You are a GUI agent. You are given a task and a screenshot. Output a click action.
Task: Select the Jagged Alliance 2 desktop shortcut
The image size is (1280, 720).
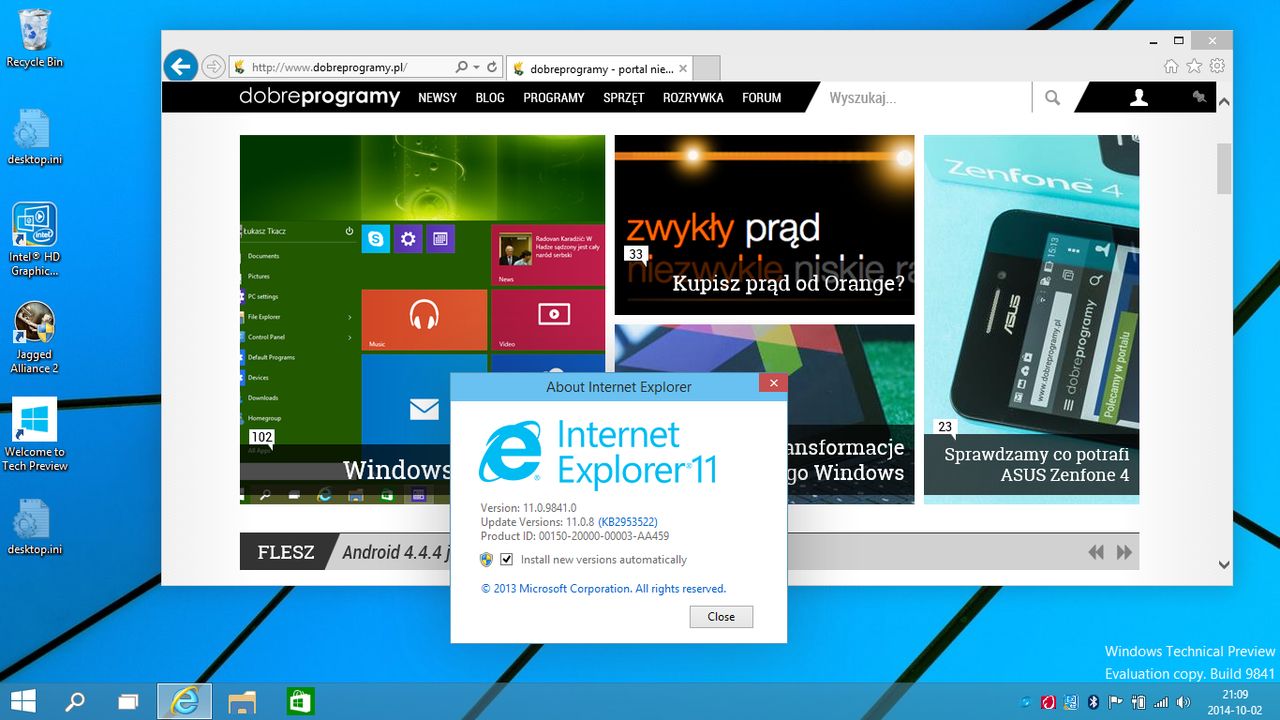click(34, 338)
